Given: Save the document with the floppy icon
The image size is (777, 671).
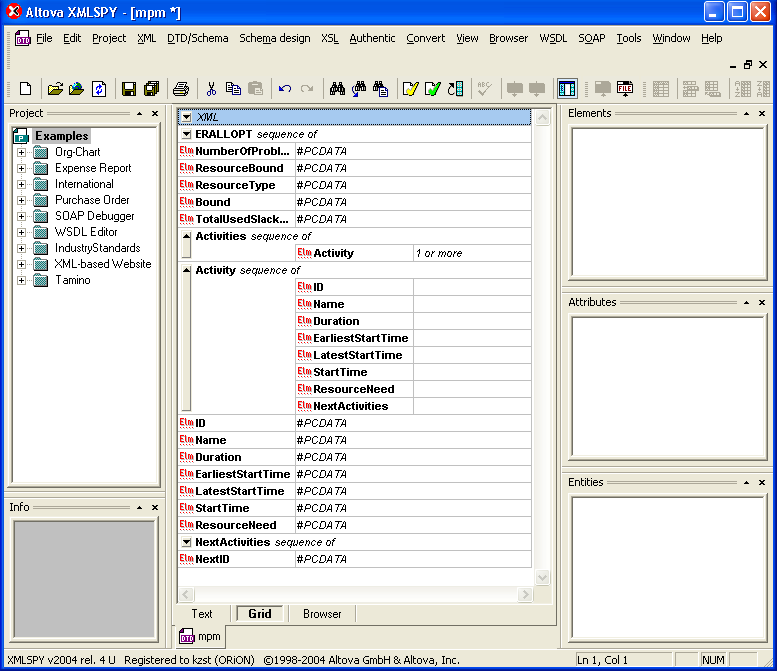Looking at the screenshot, I should (129, 89).
